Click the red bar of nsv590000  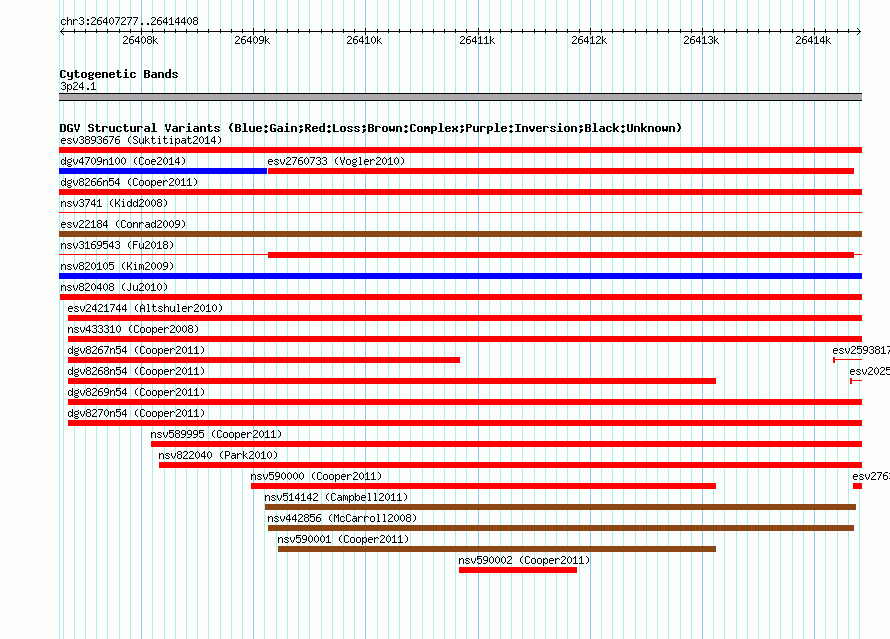483,486
